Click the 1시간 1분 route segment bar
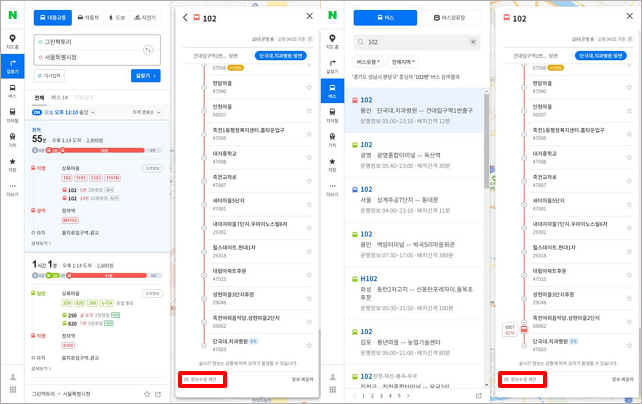Image resolution: width=642 pixels, height=404 pixels. click(x=97, y=275)
